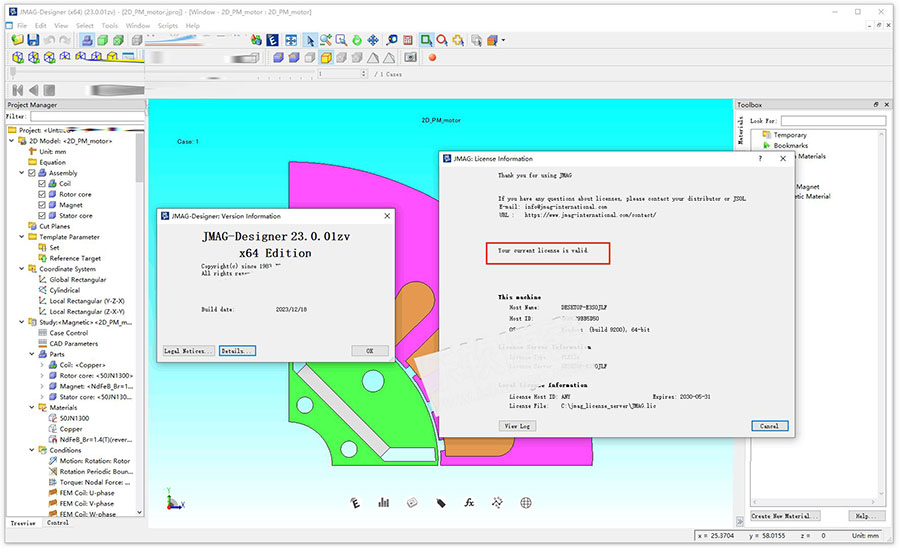Click the globe grid icon below the model
Image resolution: width=900 pixels, height=548 pixels.
pos(526,503)
